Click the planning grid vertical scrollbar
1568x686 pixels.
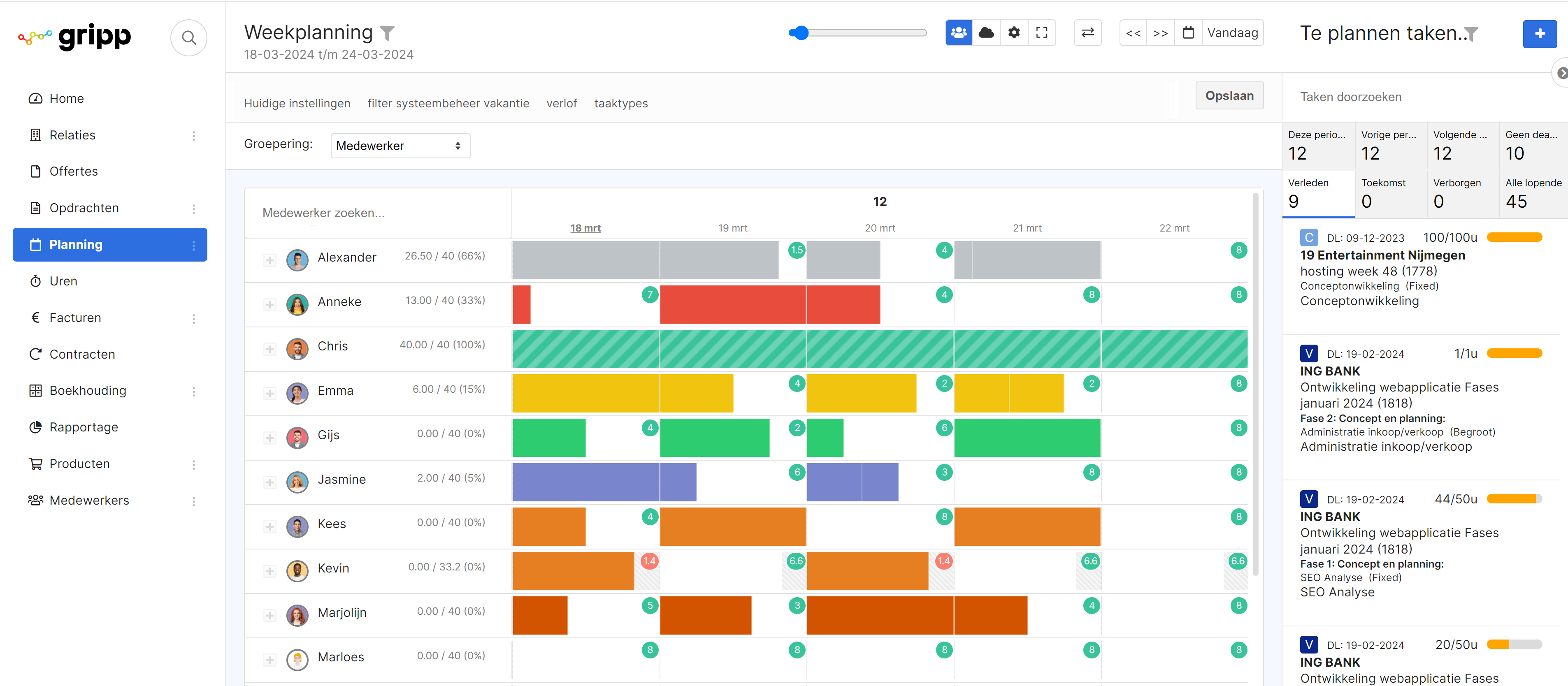tap(1256, 385)
